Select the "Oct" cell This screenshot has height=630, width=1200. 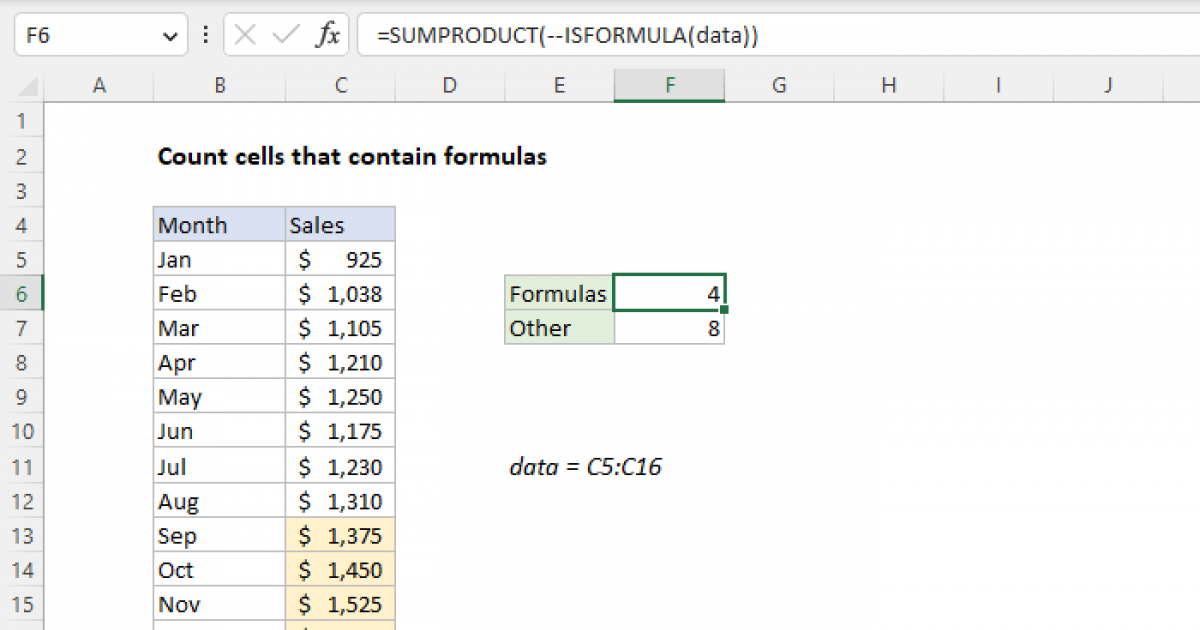click(219, 571)
